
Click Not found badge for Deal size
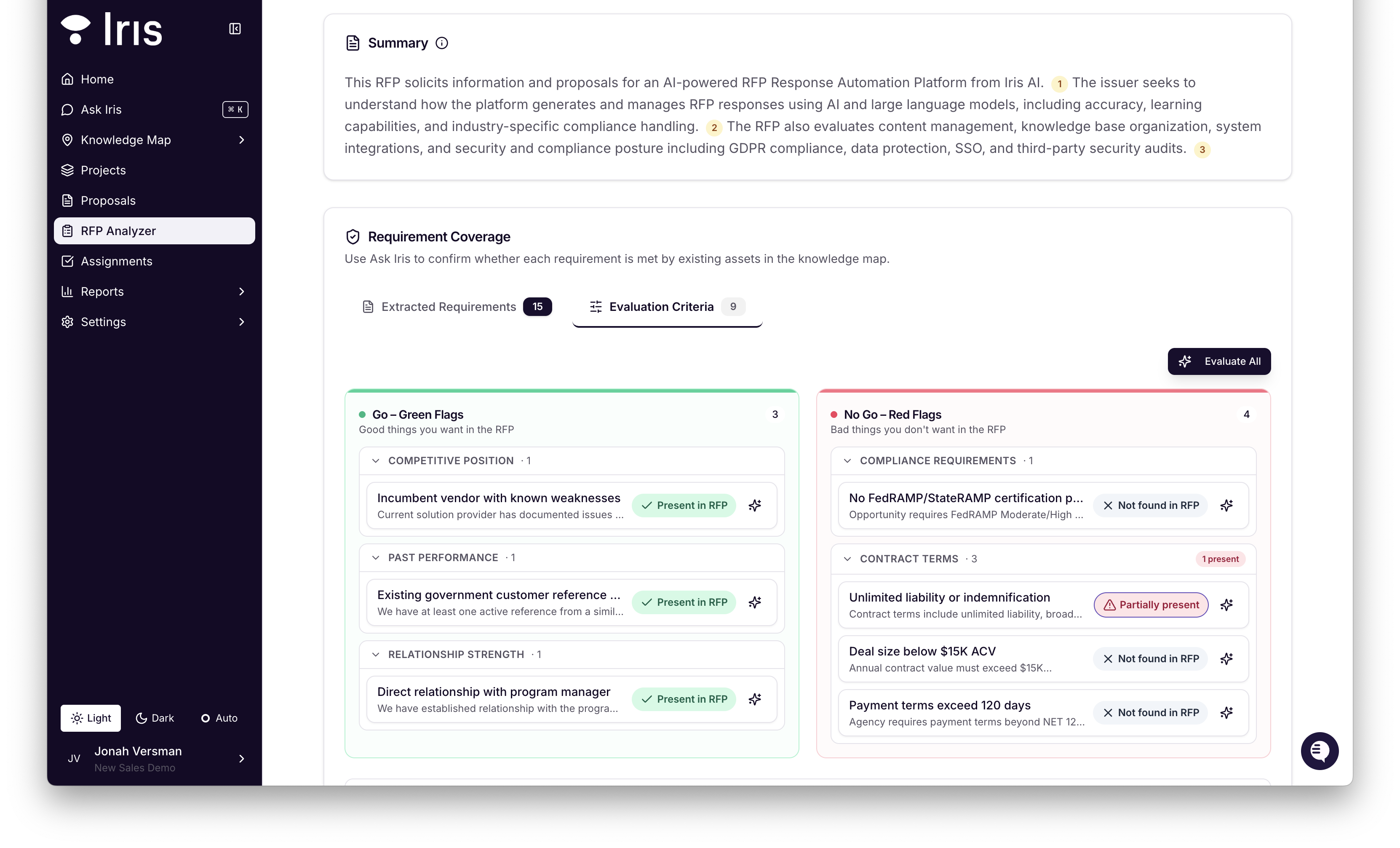tap(1151, 659)
